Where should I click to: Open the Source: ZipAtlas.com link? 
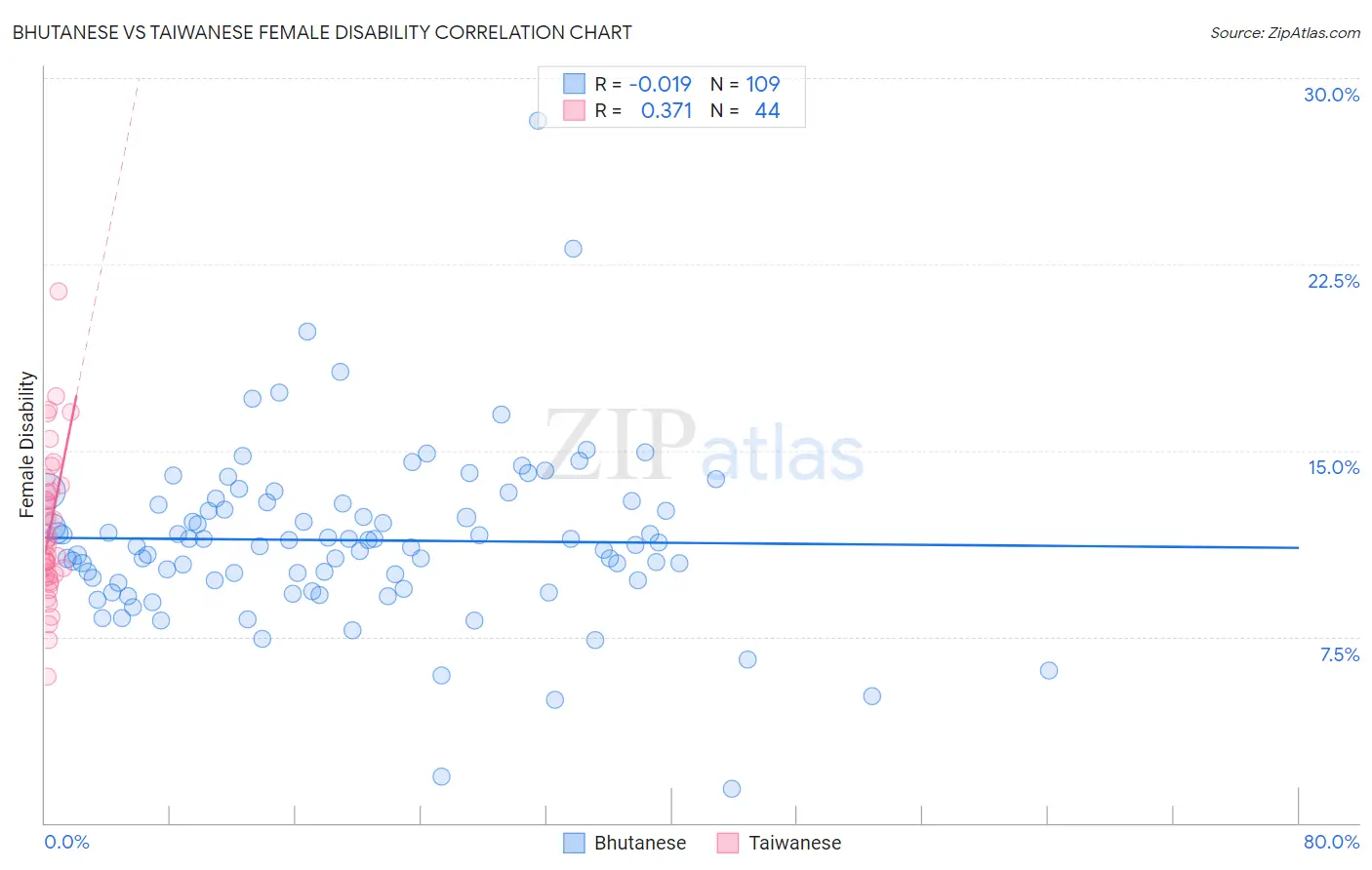tap(1285, 32)
